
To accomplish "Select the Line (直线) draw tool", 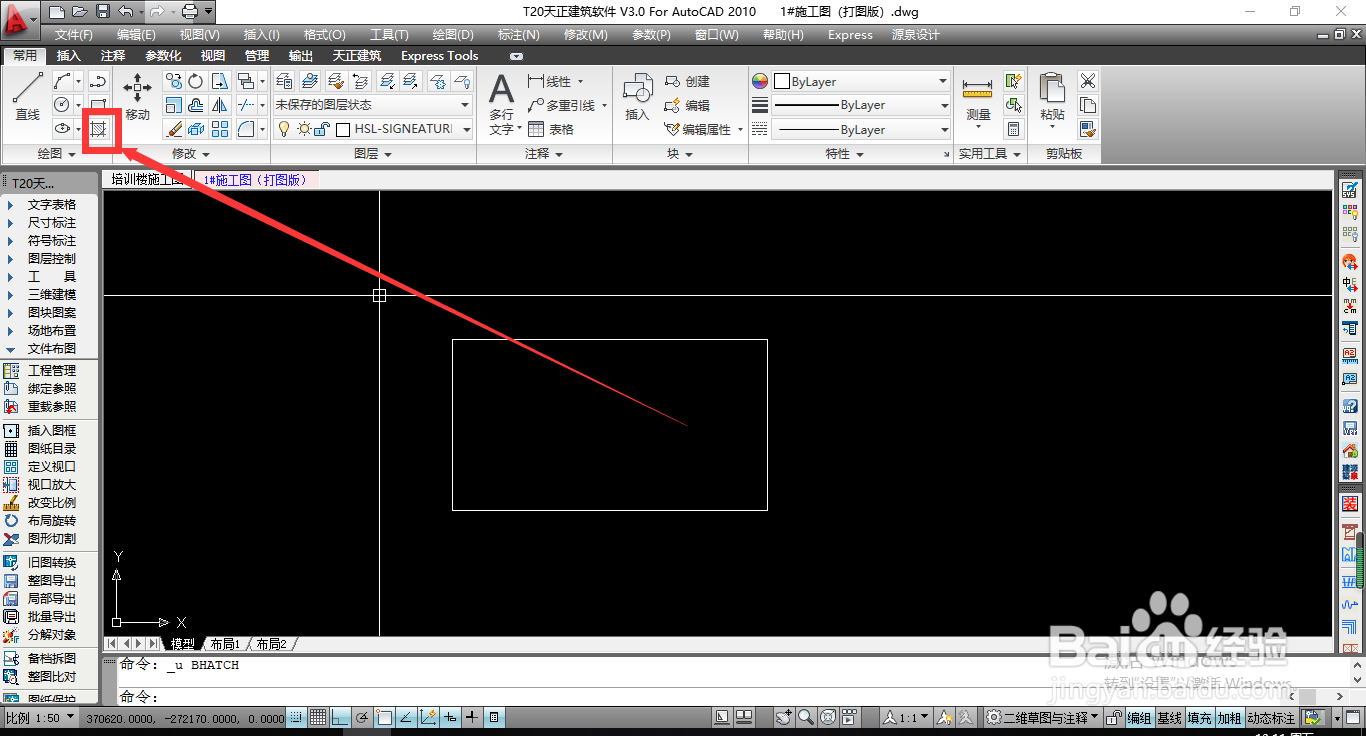I will click(27, 97).
